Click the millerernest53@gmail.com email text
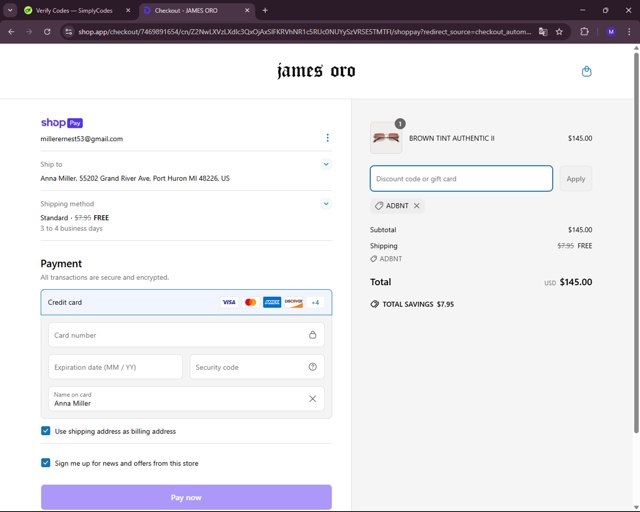640x512 pixels. point(82,139)
